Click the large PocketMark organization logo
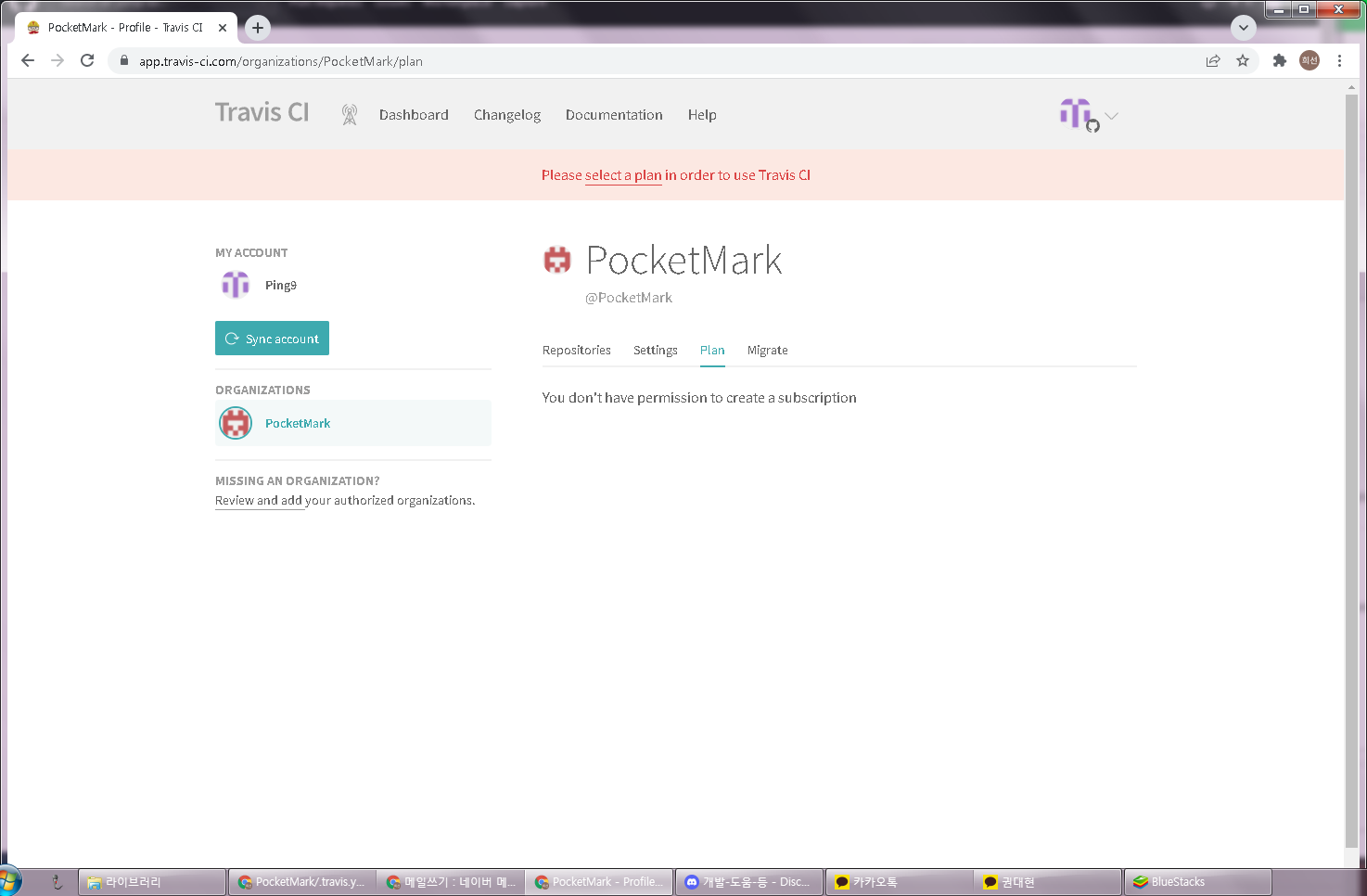This screenshot has width=1367, height=896. pyautogui.click(x=557, y=261)
